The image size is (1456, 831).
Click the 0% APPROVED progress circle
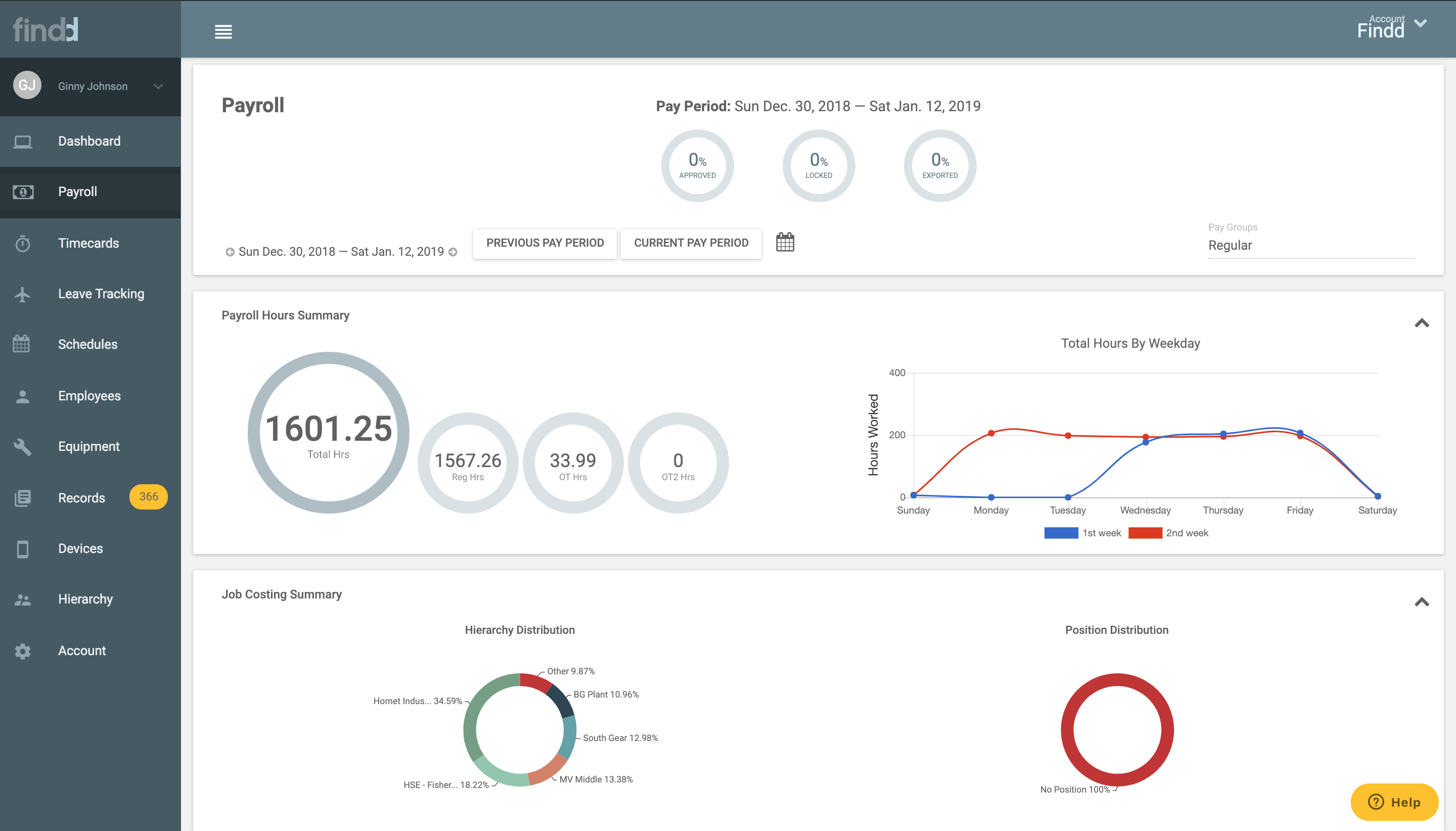point(697,165)
